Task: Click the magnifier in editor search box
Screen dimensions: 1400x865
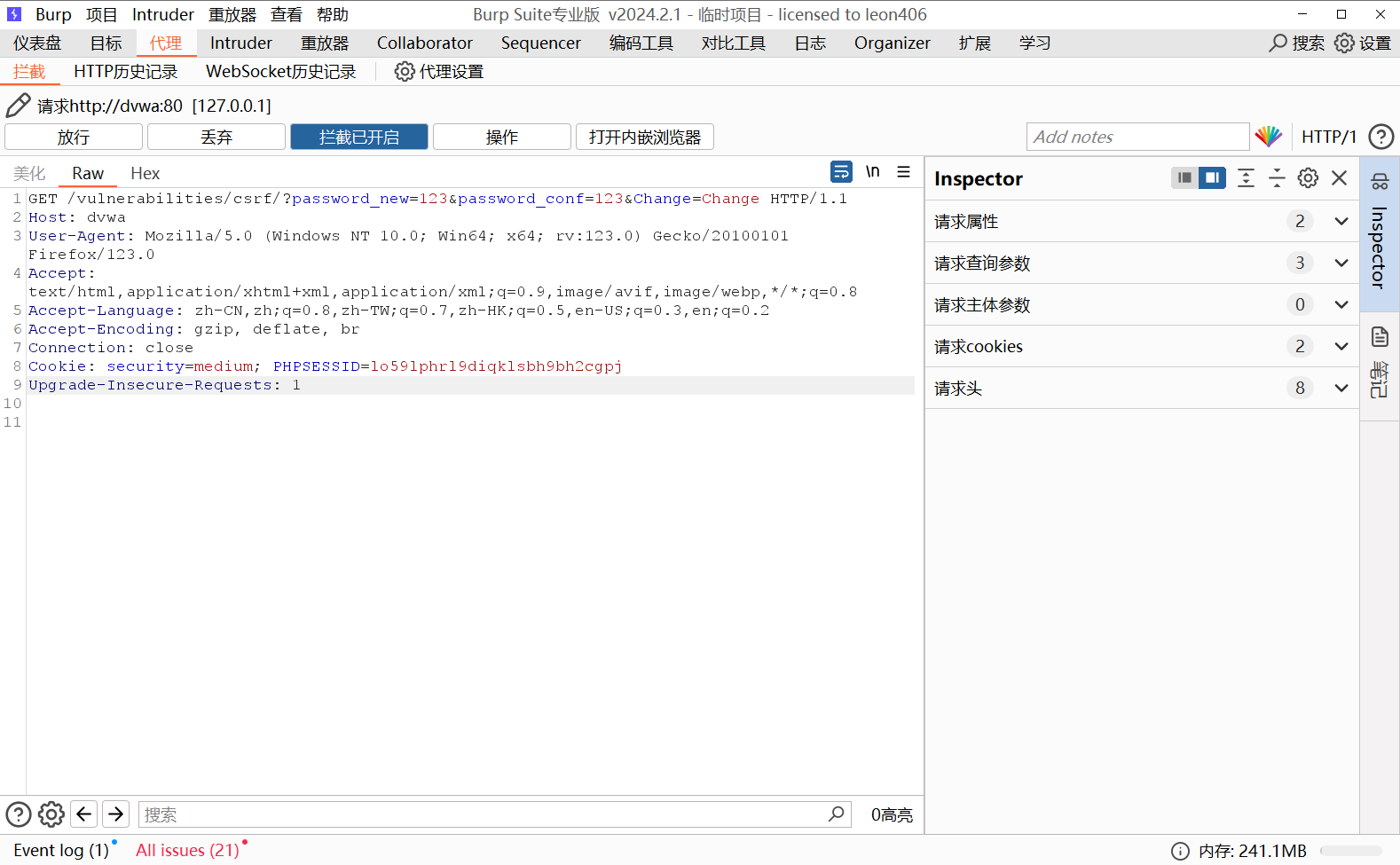Action: click(x=836, y=814)
